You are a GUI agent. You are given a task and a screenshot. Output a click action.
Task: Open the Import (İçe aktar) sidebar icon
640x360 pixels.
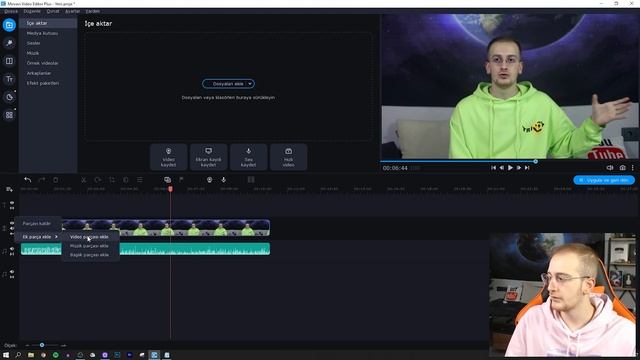pyautogui.click(x=9, y=25)
